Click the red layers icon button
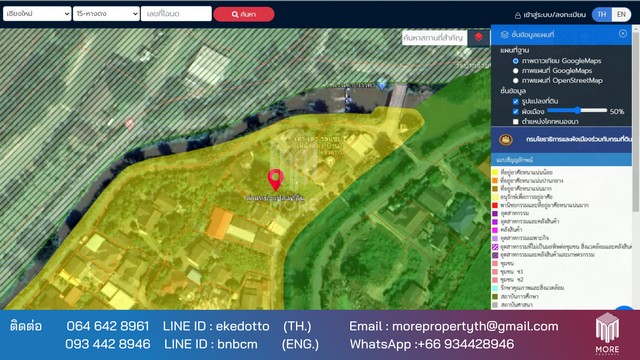 coord(478,38)
